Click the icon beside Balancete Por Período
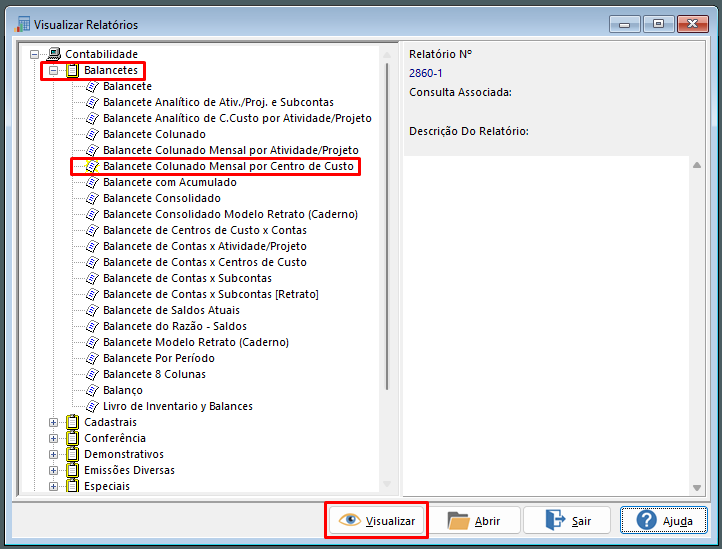722x549 pixels. point(93,358)
